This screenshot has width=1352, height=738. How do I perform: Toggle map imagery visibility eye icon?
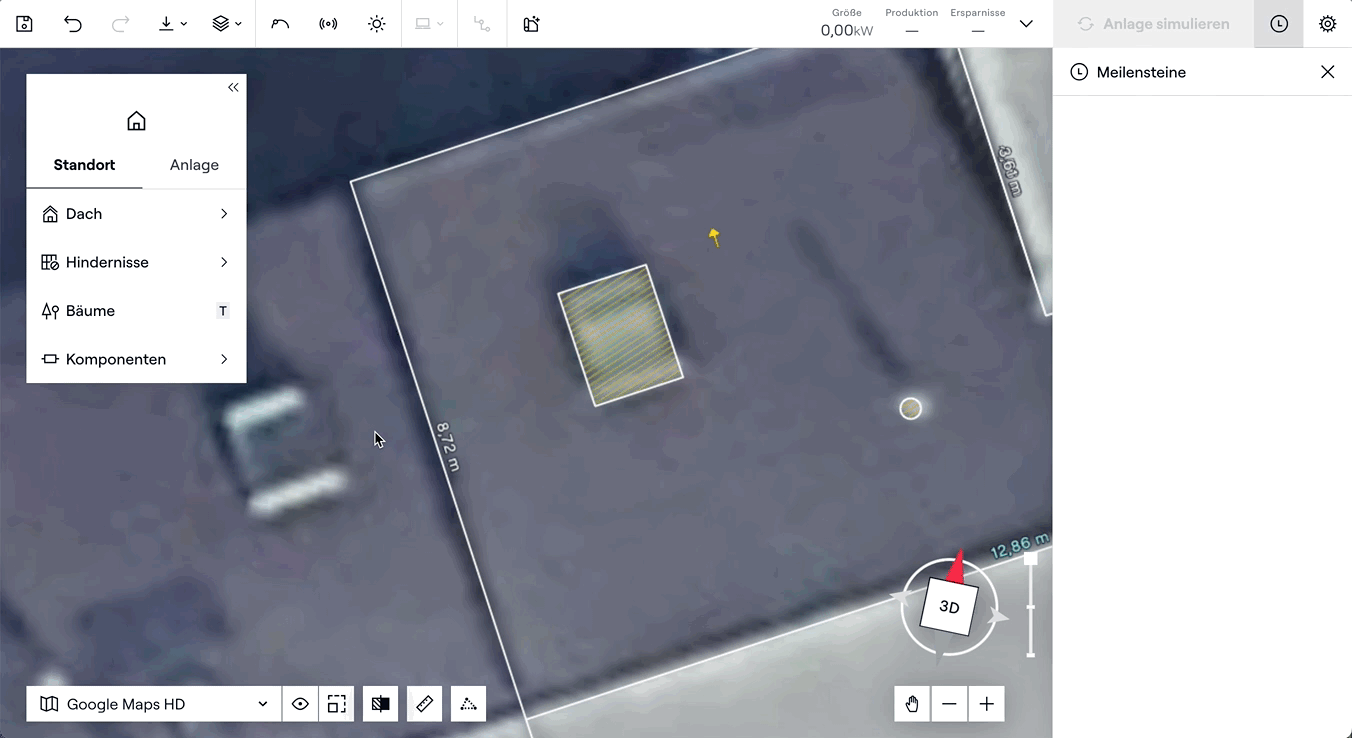(300, 704)
